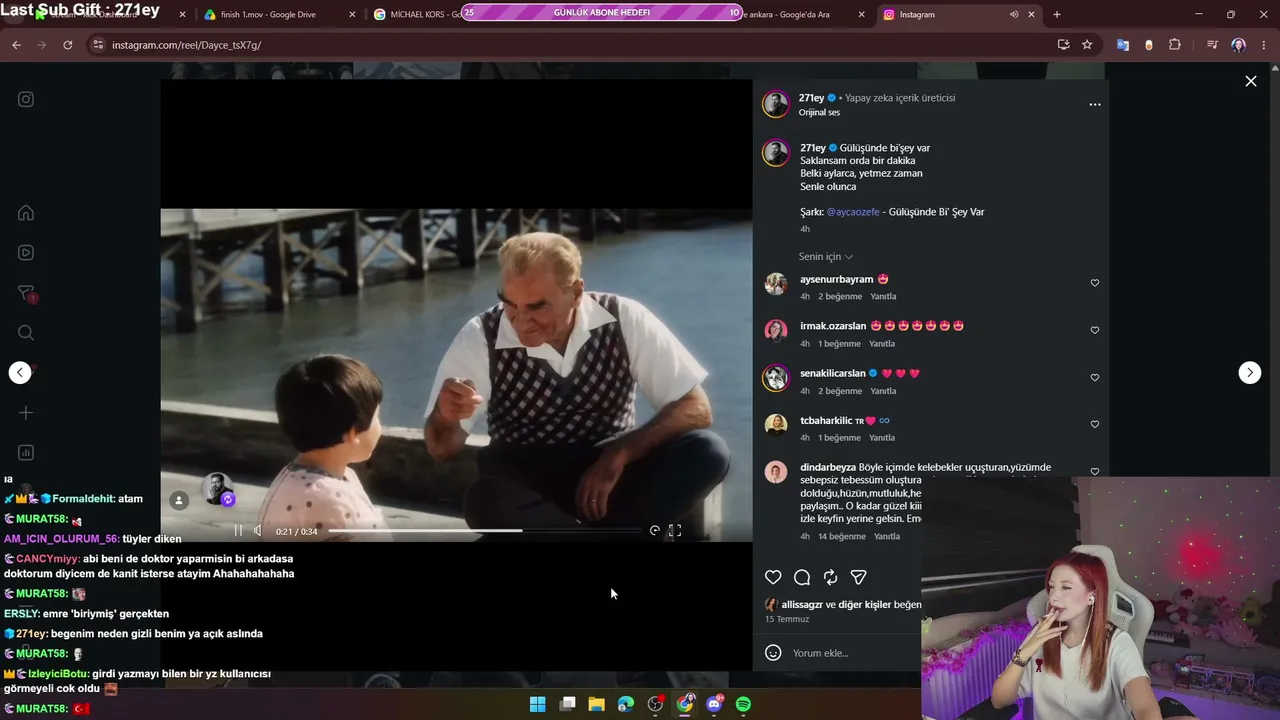Open Instagram search from the sidebar
This screenshot has width=1280, height=720.
pos(26,333)
